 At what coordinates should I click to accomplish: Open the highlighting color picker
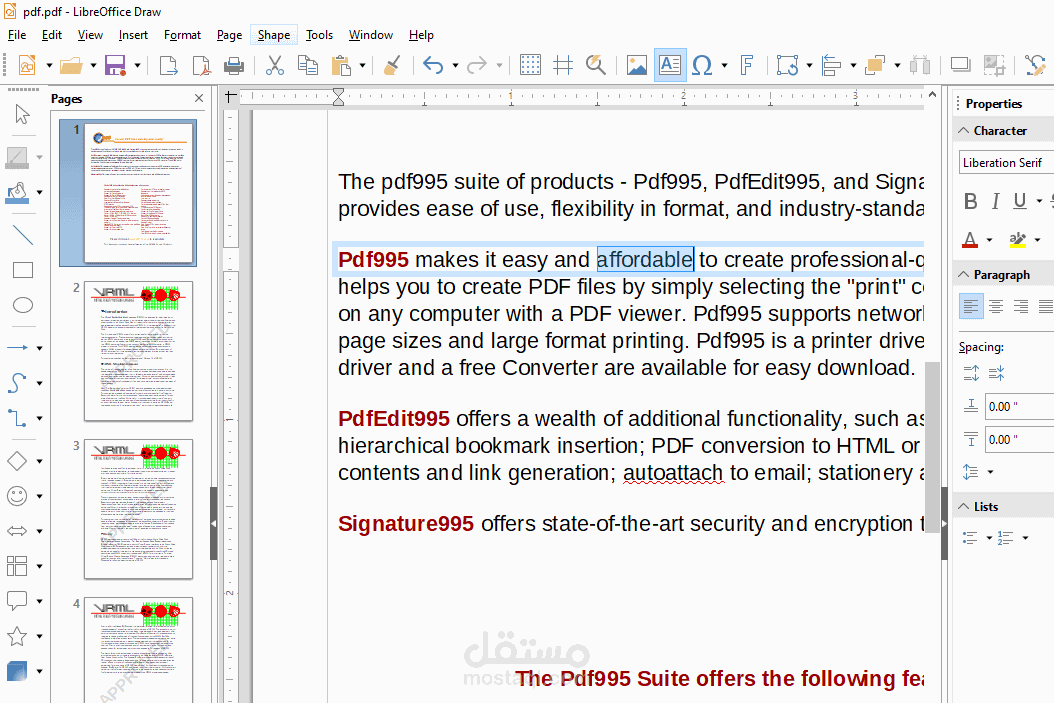click(x=1036, y=239)
